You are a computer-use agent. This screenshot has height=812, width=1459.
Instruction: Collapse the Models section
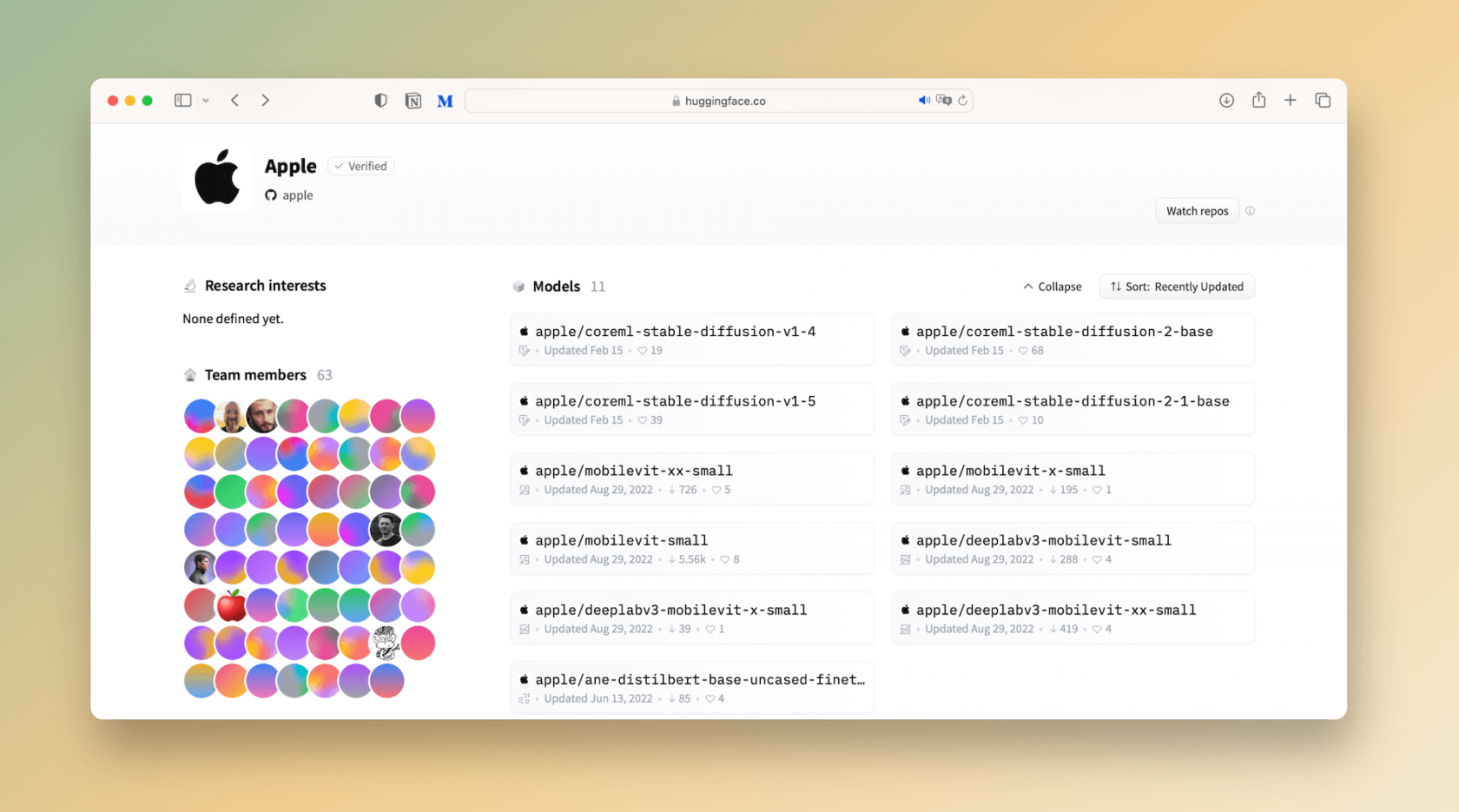1051,286
